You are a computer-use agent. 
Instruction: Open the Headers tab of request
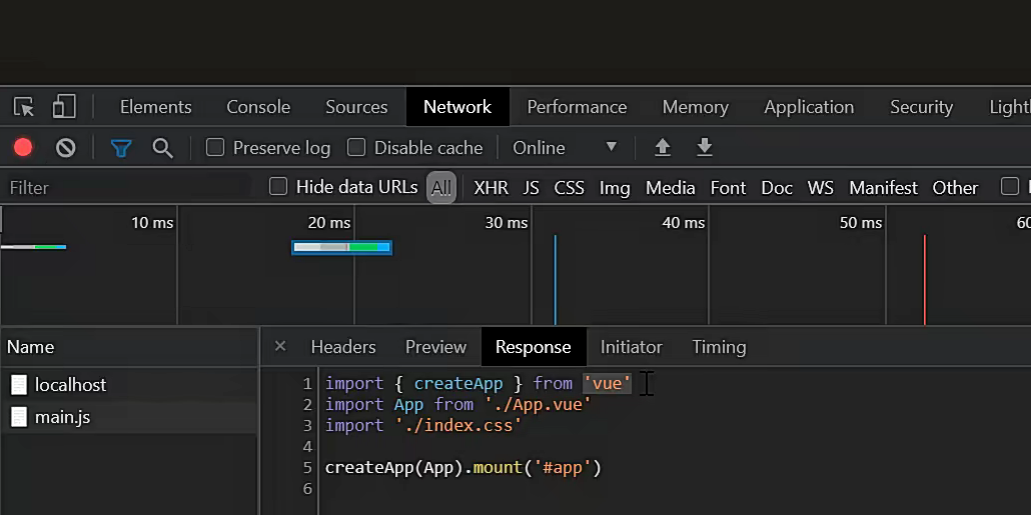(343, 347)
